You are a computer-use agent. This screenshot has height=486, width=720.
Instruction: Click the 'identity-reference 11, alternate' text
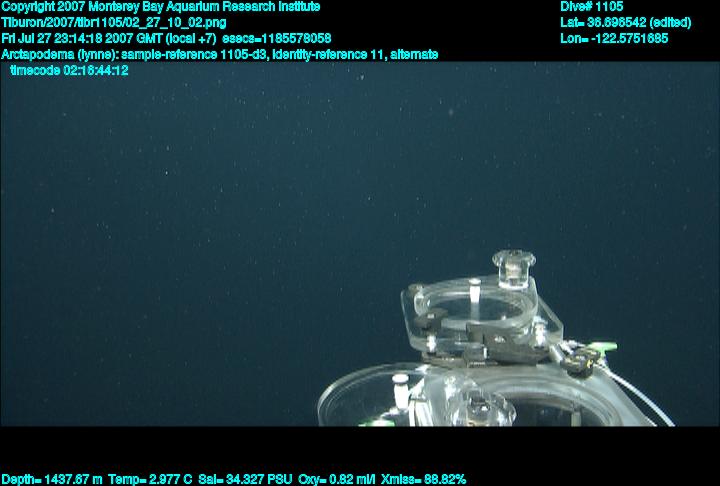pos(355,54)
